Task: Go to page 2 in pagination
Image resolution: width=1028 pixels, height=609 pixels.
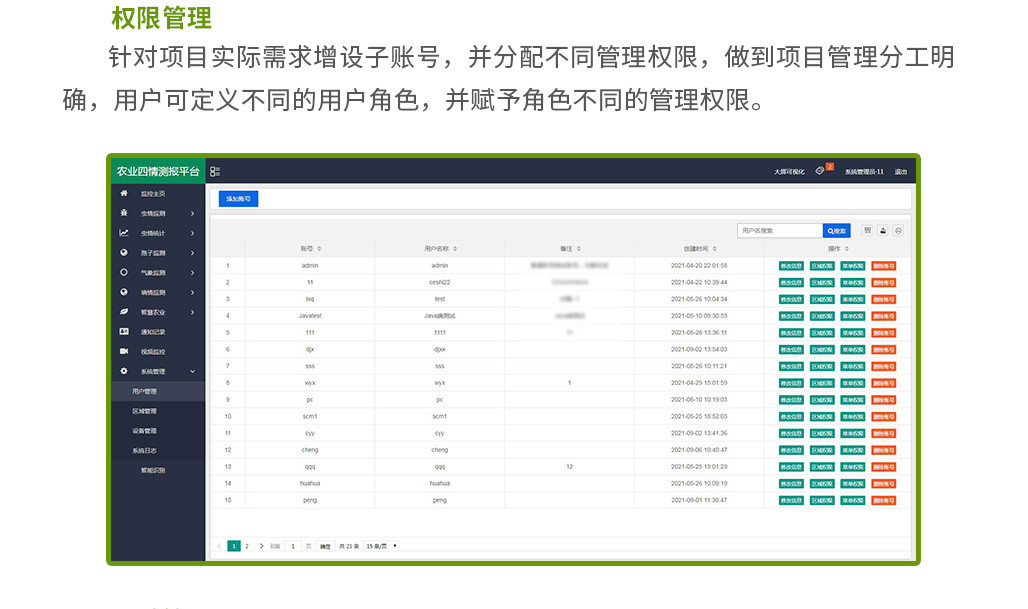Action: point(247,546)
